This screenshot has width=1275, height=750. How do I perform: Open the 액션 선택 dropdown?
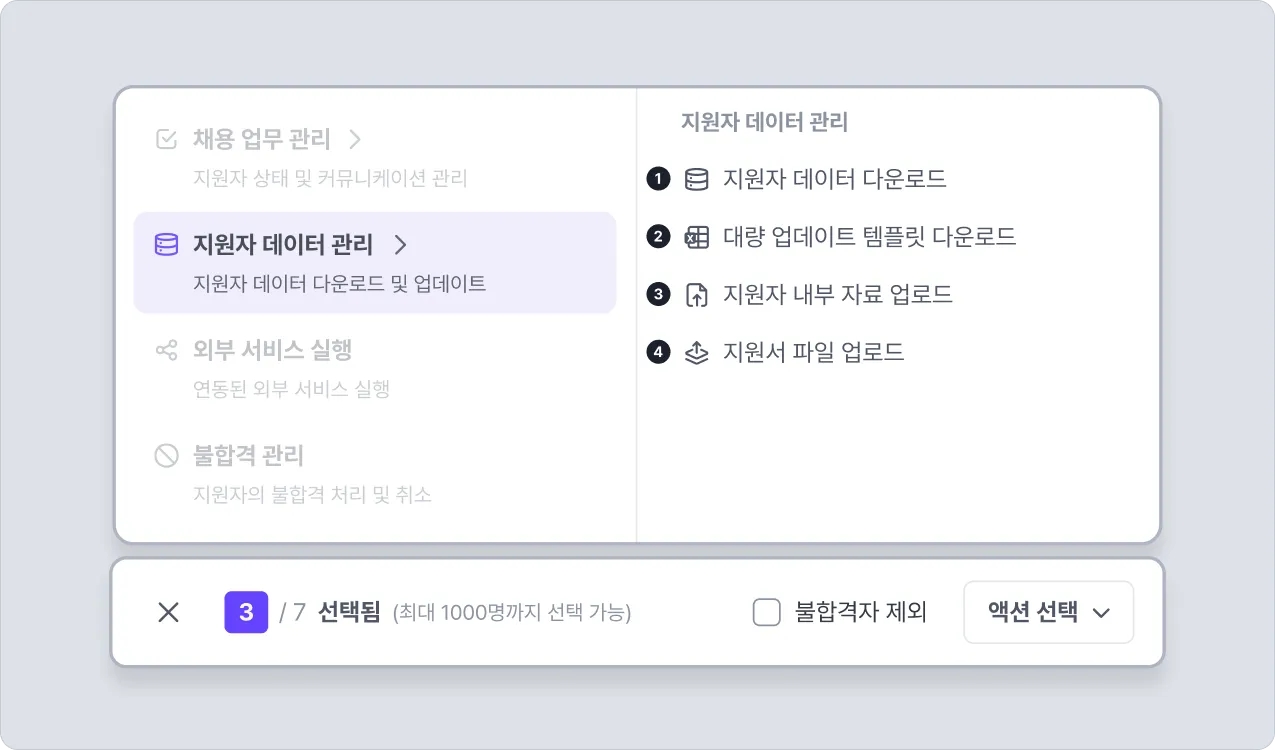pyautogui.click(x=1048, y=612)
